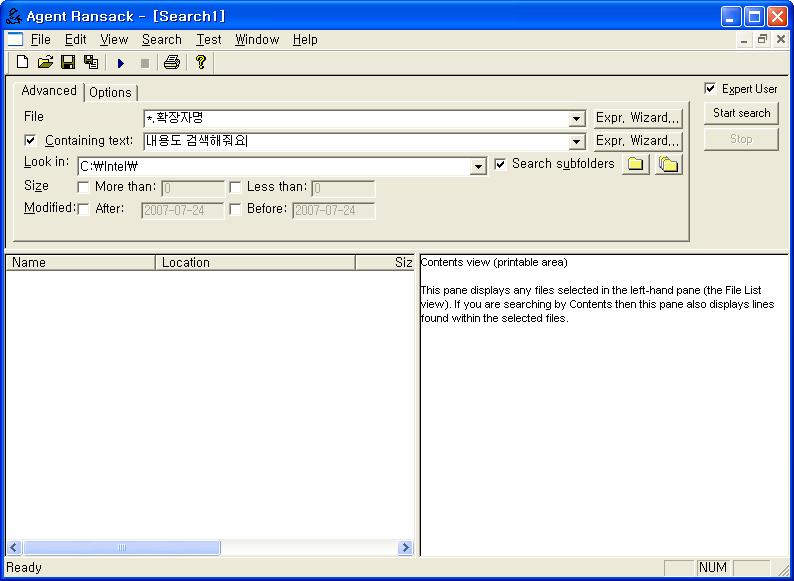This screenshot has width=794, height=581.
Task: Enable the Size Less than checkbox
Action: tap(235, 187)
